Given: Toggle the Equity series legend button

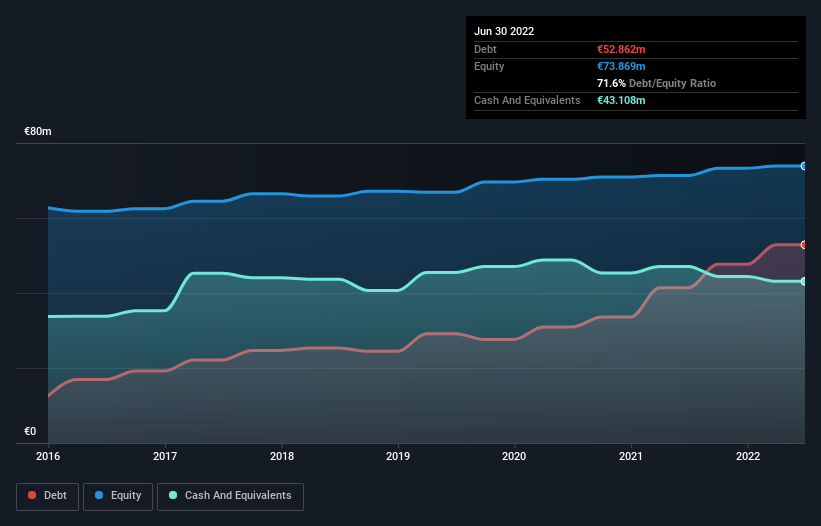Looking at the screenshot, I should 118,496.
